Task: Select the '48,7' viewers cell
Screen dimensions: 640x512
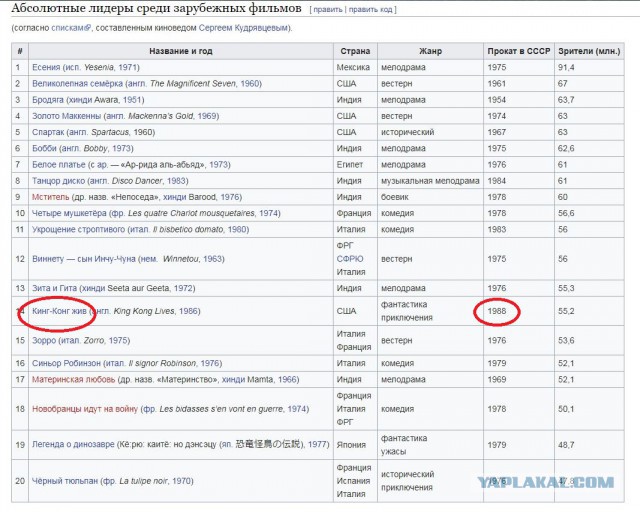Action: 589,445
